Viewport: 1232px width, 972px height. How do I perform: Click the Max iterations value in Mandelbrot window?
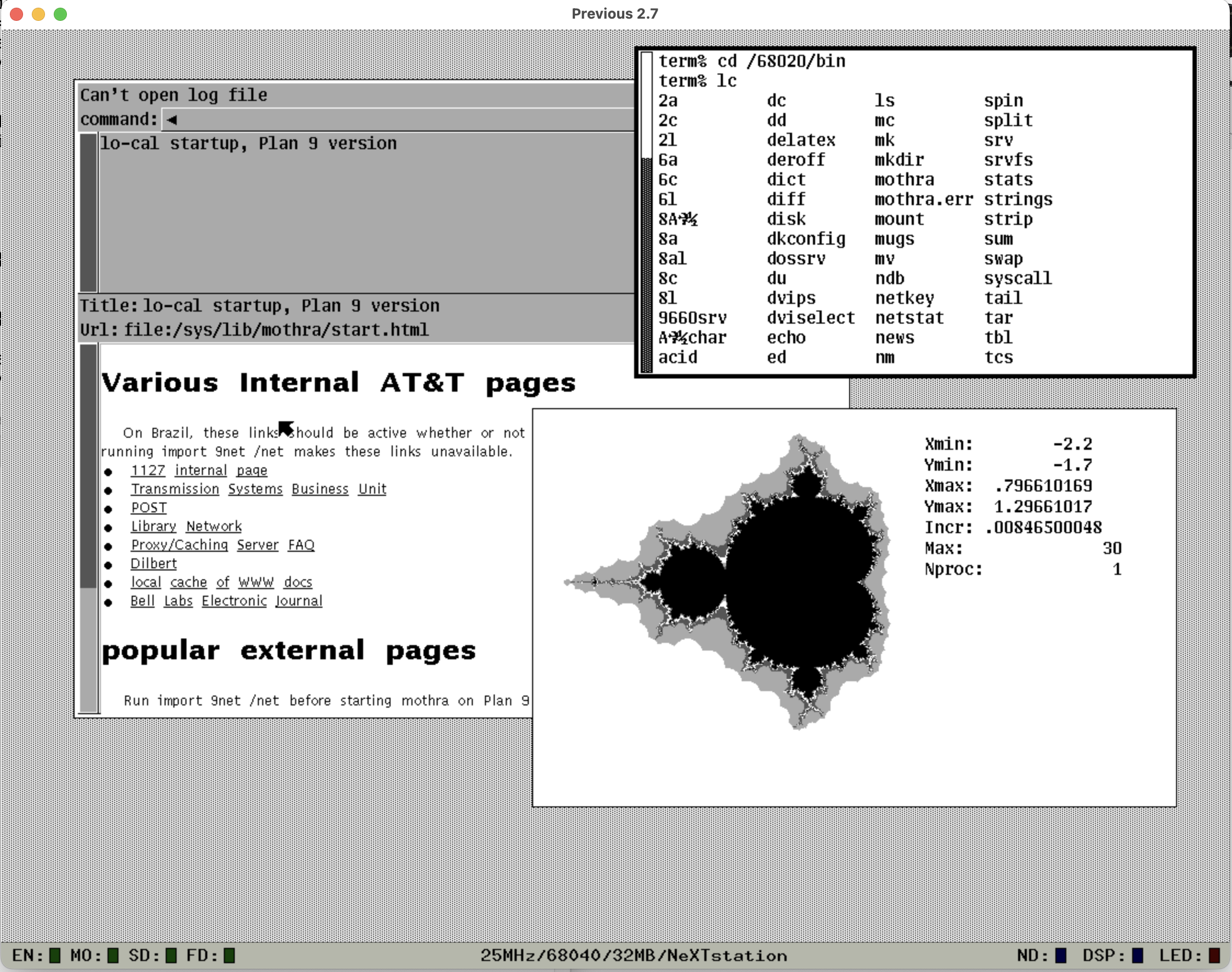click(x=1111, y=549)
